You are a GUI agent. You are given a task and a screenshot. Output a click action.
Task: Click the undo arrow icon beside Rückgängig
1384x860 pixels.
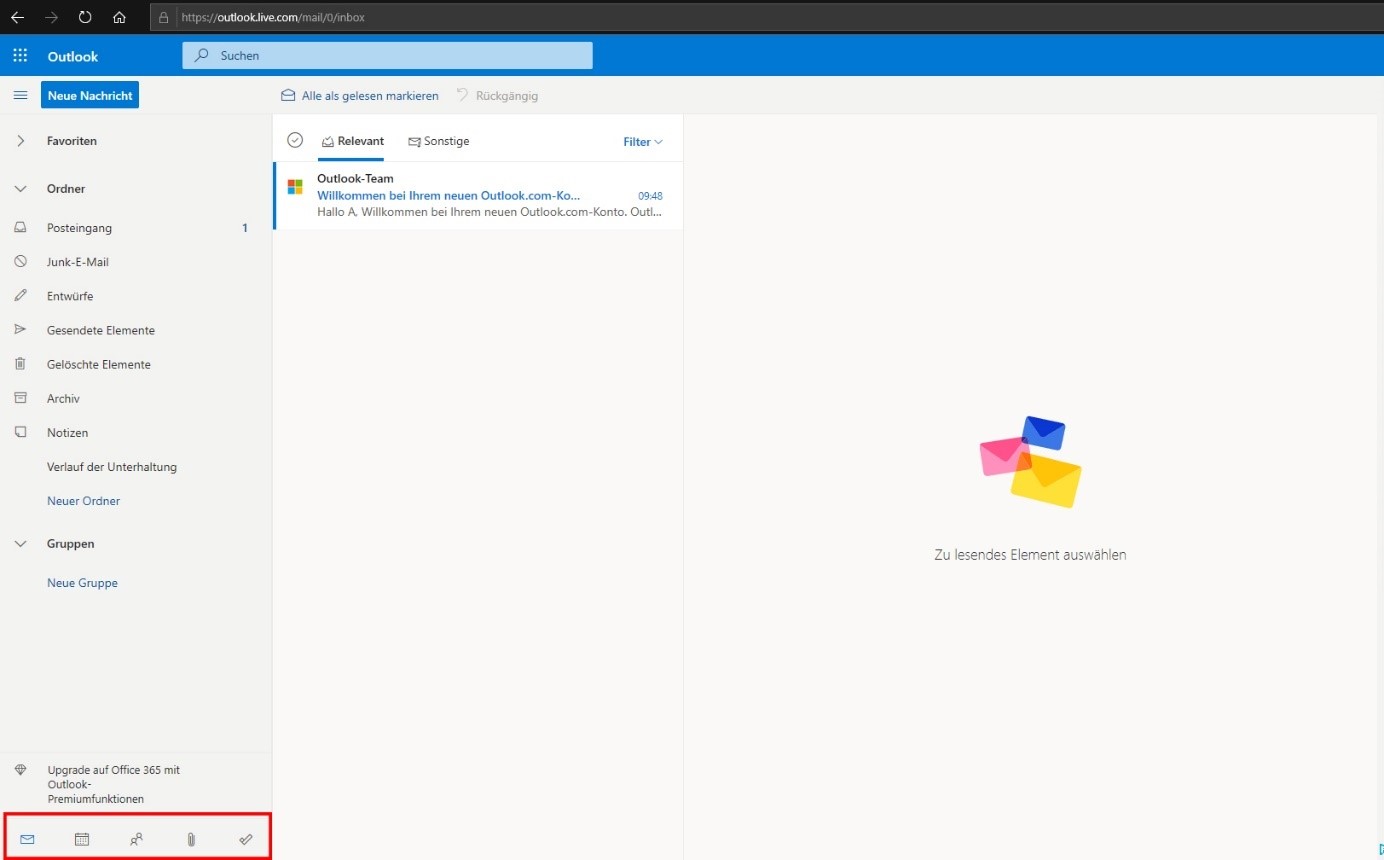coord(463,95)
